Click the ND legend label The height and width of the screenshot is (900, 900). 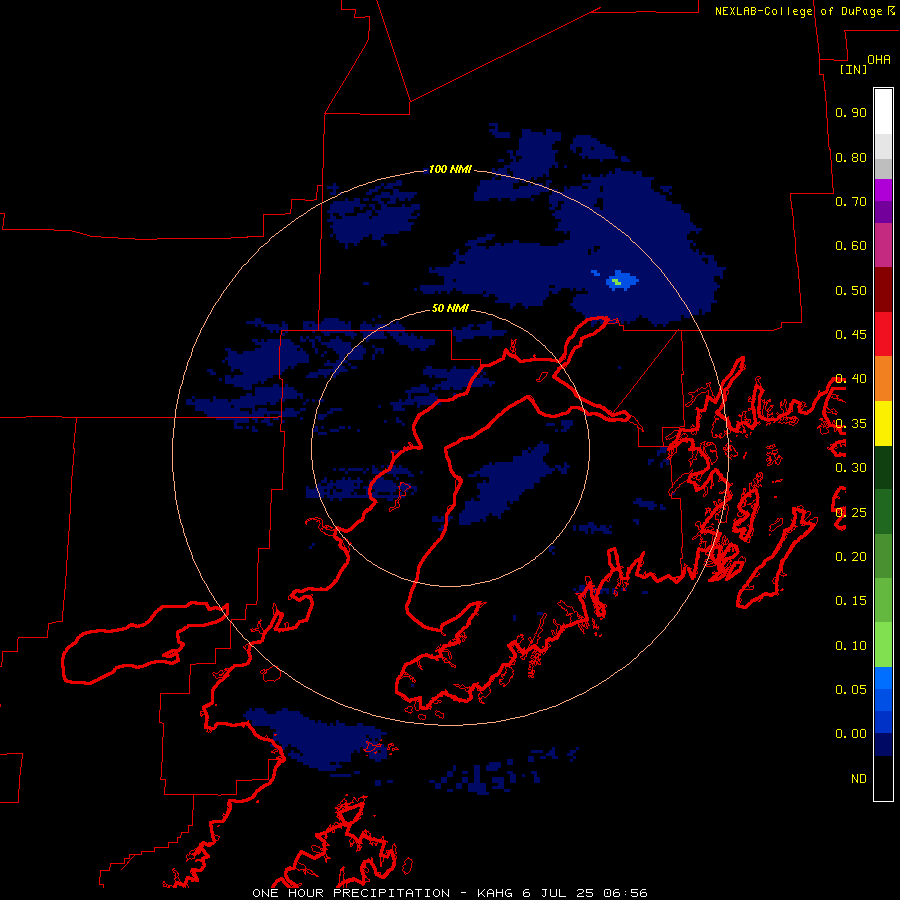(859, 778)
